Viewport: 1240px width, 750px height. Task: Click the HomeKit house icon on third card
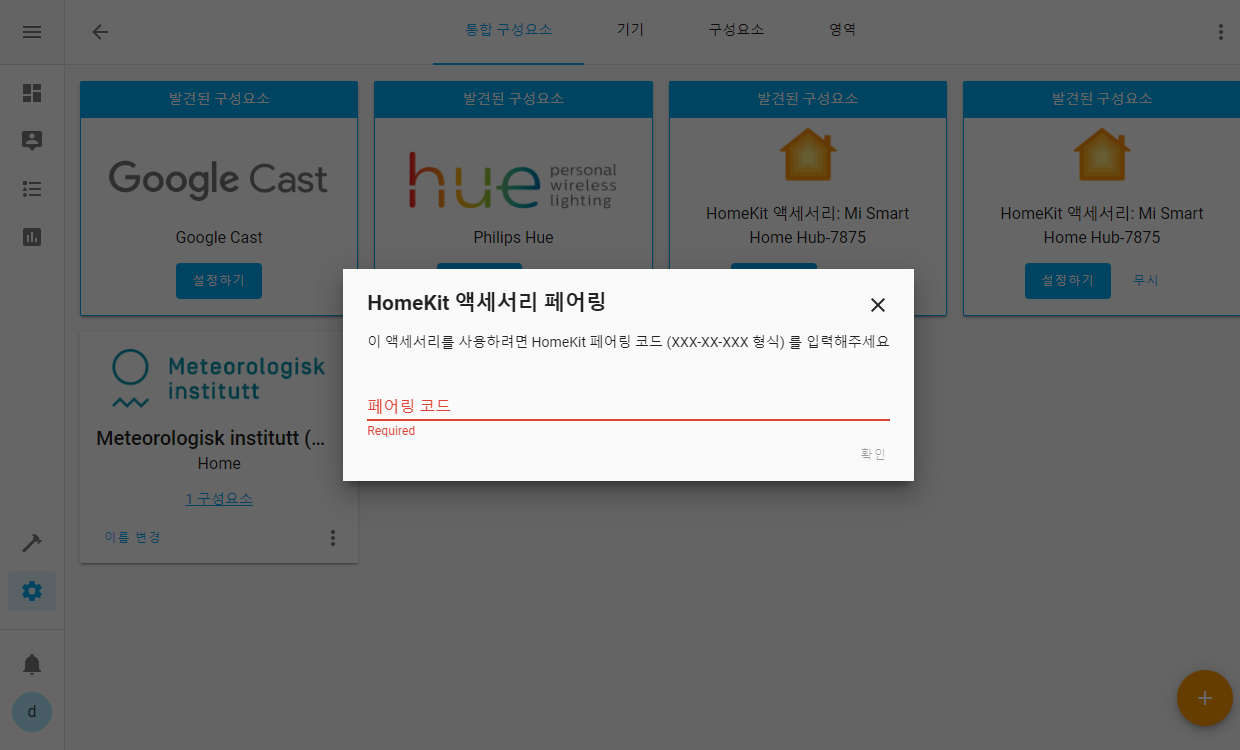(x=807, y=153)
